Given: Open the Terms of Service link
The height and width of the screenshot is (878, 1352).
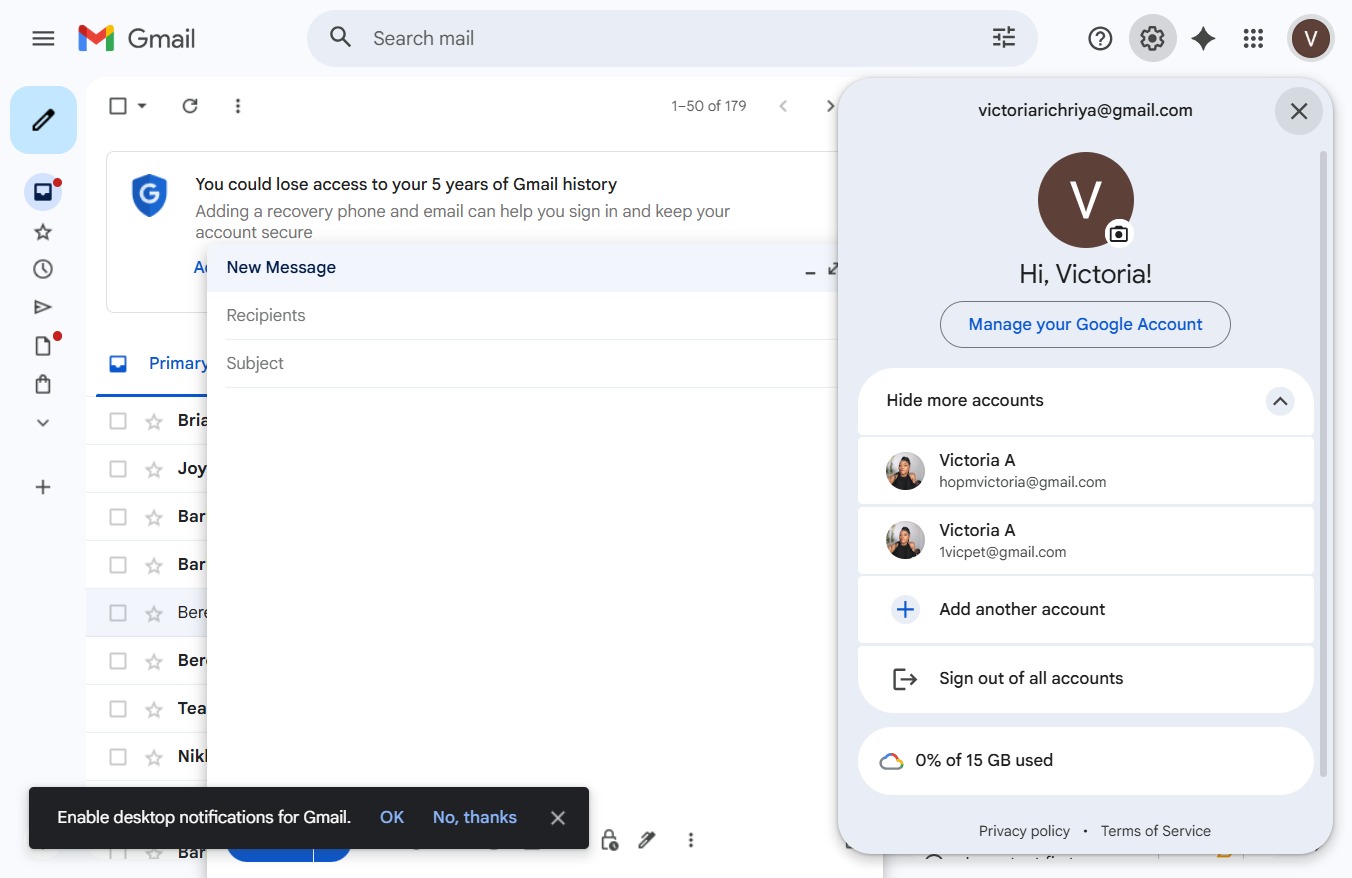Looking at the screenshot, I should pos(1156,831).
